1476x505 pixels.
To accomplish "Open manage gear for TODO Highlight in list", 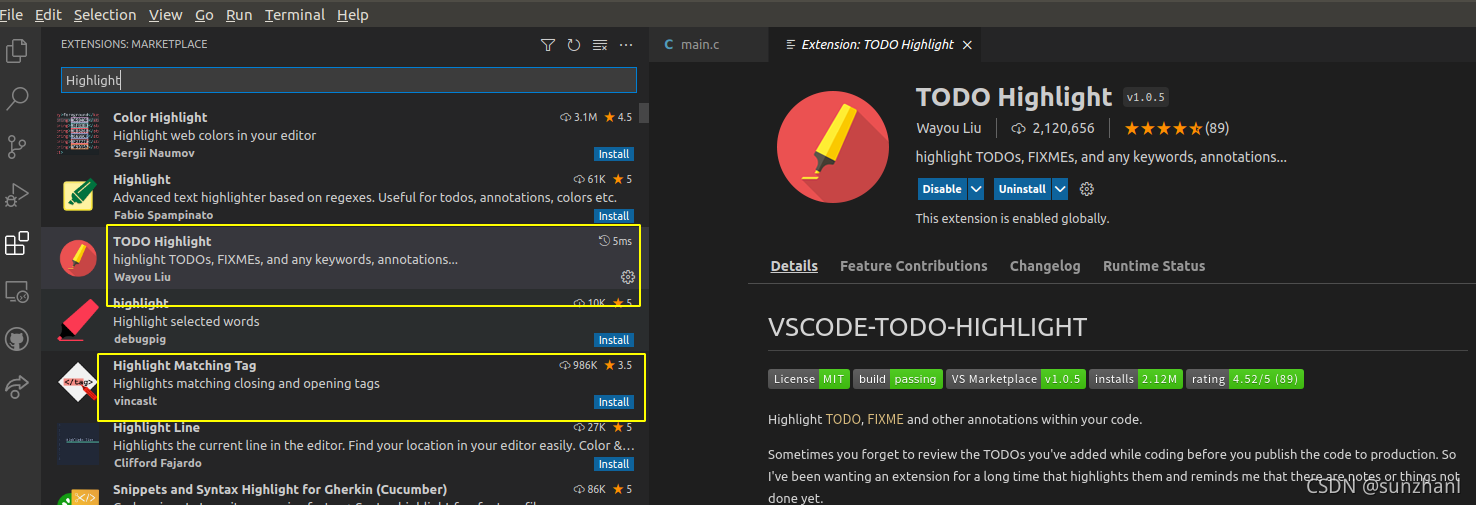I will [x=628, y=277].
